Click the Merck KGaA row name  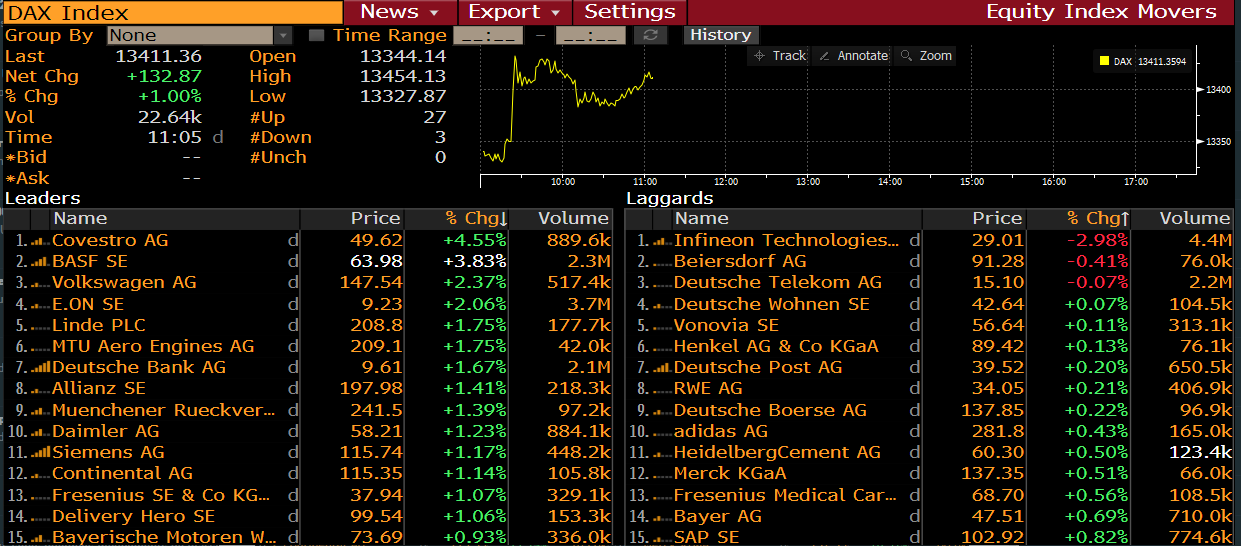point(730,474)
